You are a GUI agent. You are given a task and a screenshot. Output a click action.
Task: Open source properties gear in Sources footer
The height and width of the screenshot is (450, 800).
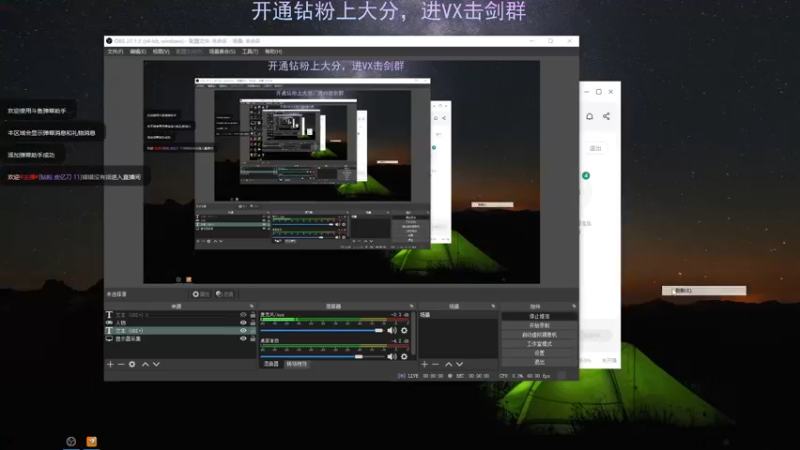[x=132, y=364]
